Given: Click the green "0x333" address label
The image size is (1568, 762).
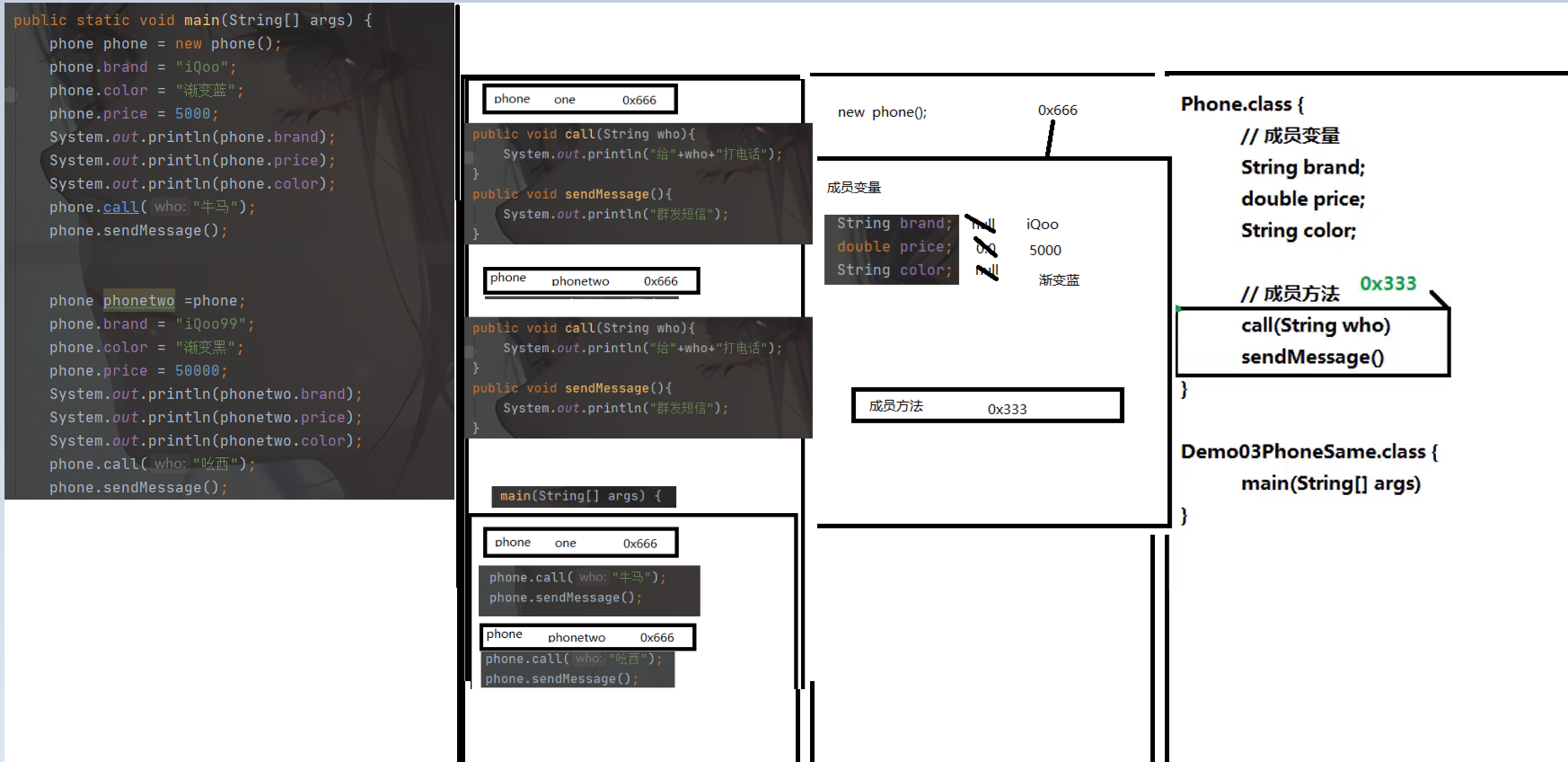Looking at the screenshot, I should [1387, 284].
